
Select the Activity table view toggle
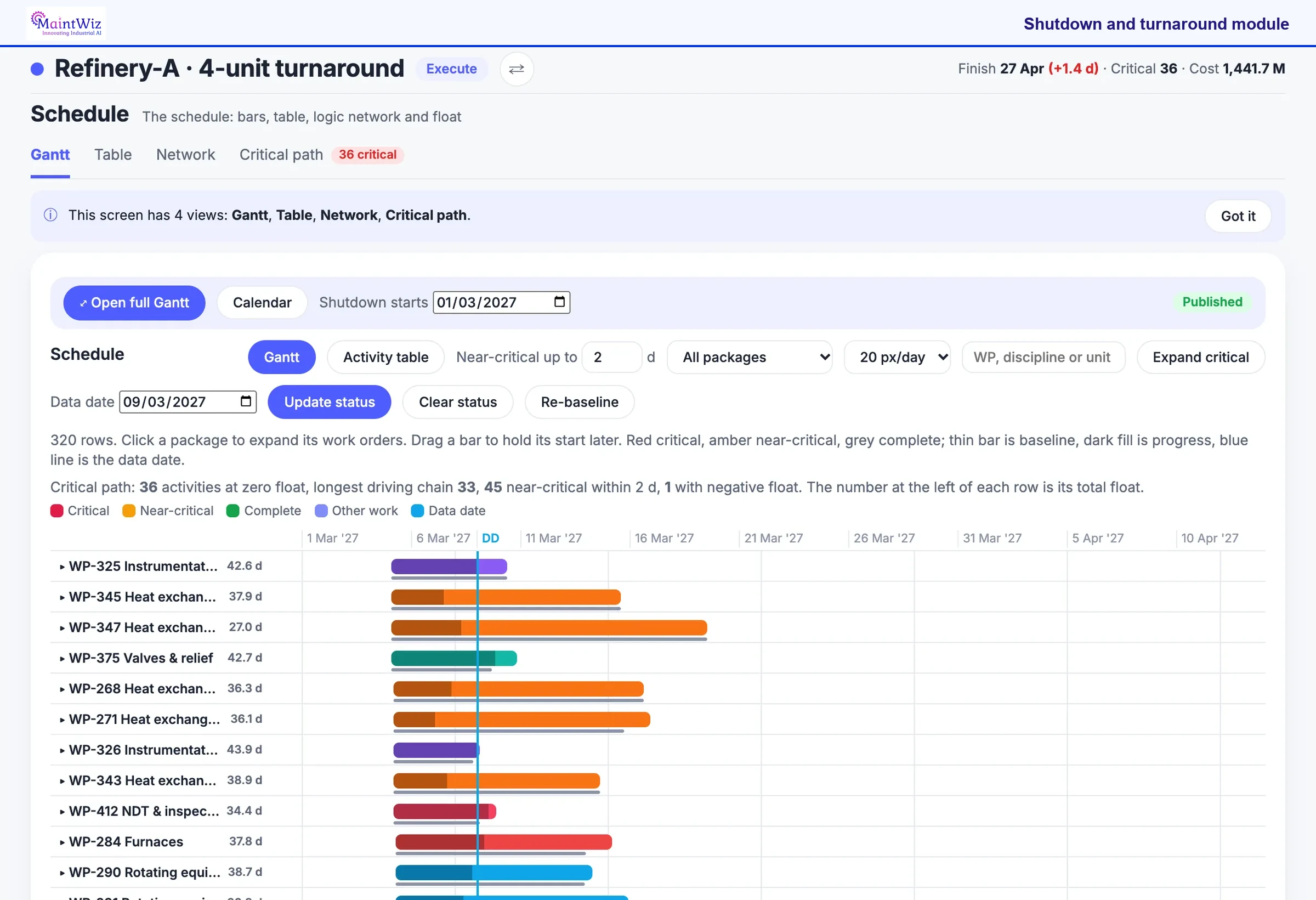(x=385, y=357)
